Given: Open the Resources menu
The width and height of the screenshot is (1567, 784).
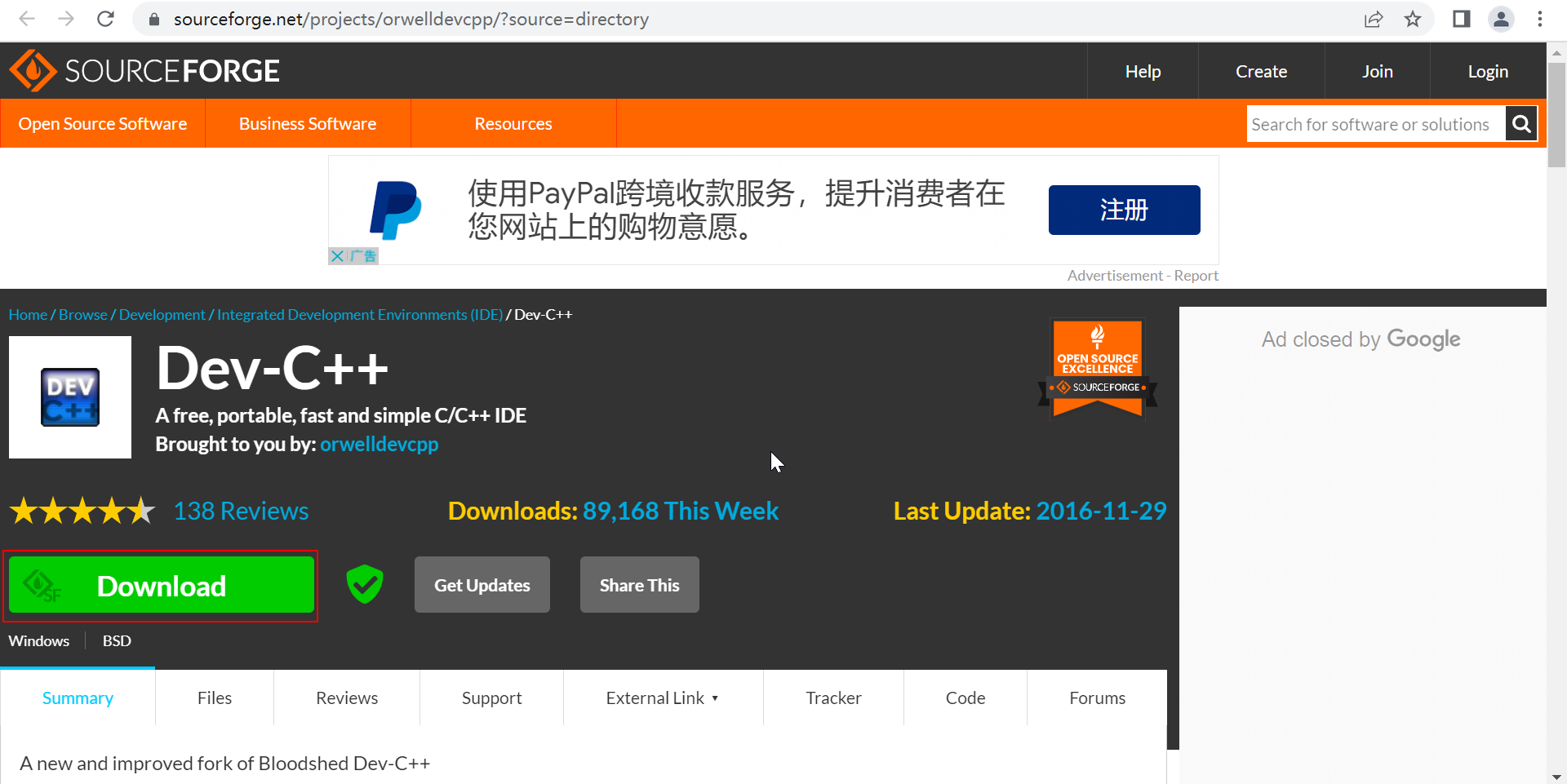Looking at the screenshot, I should point(513,123).
